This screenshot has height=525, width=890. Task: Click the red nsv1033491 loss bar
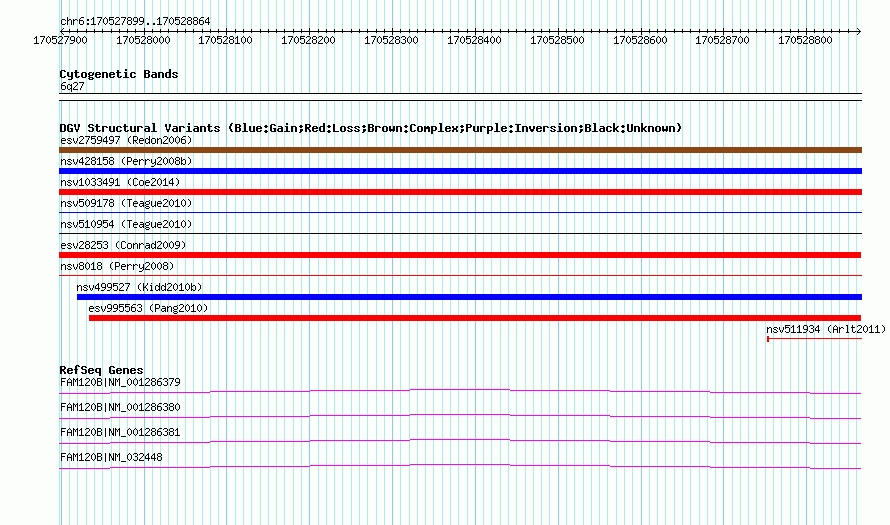(460, 192)
